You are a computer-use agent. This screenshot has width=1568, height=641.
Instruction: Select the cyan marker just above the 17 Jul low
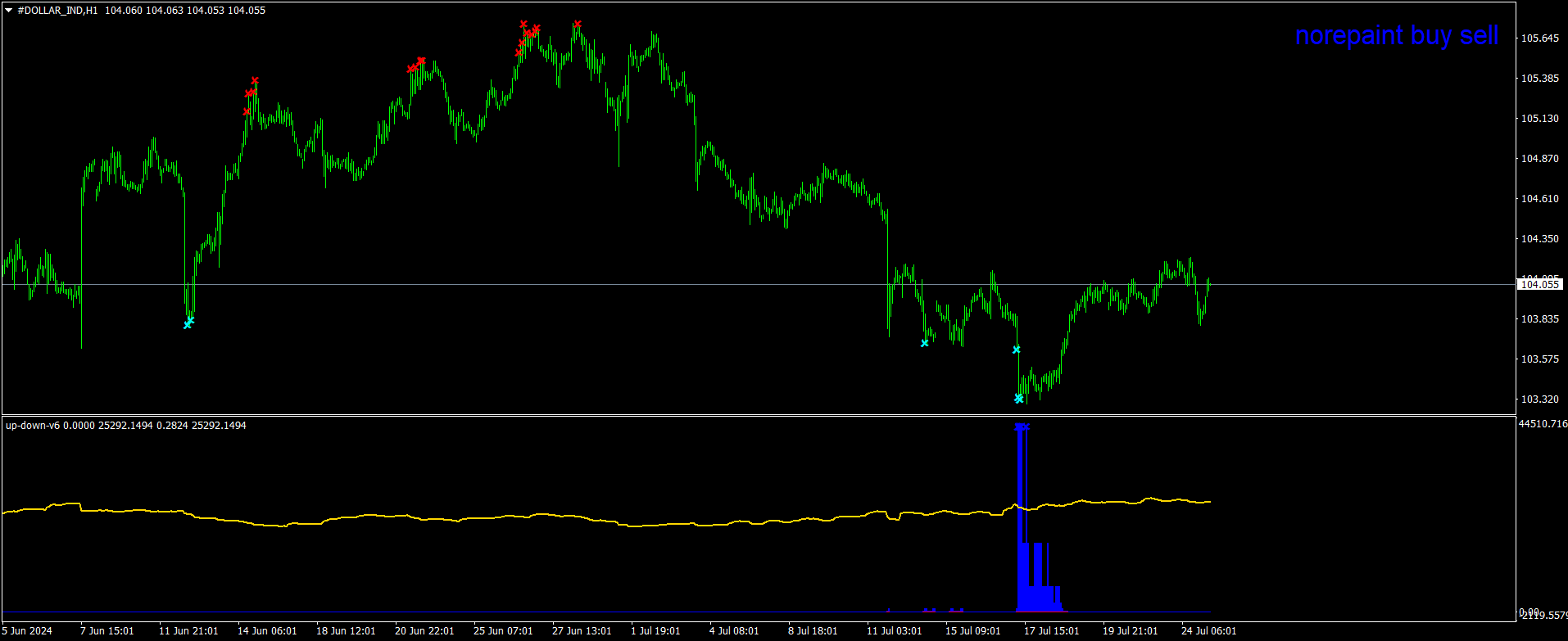[x=1017, y=350]
